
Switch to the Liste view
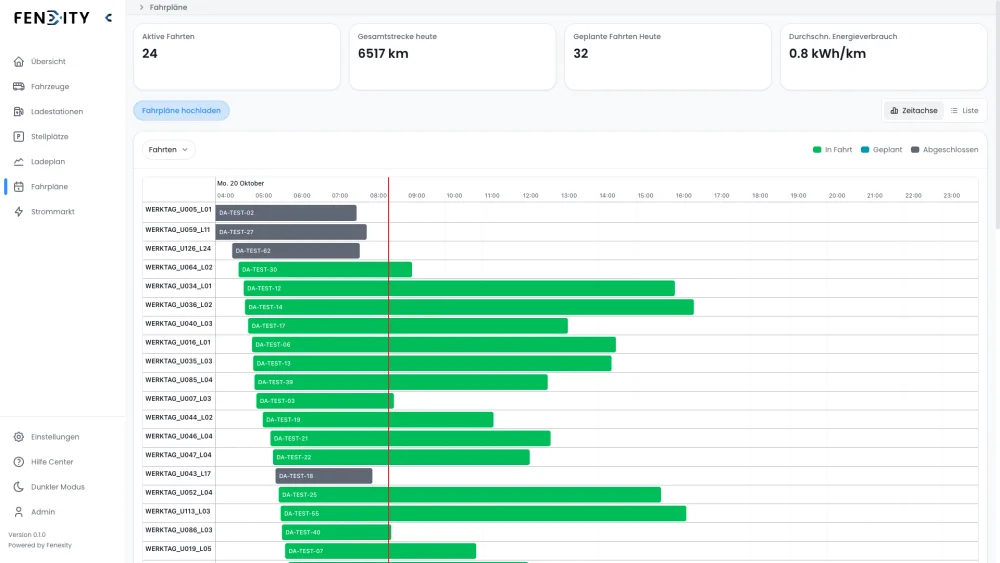[964, 111]
